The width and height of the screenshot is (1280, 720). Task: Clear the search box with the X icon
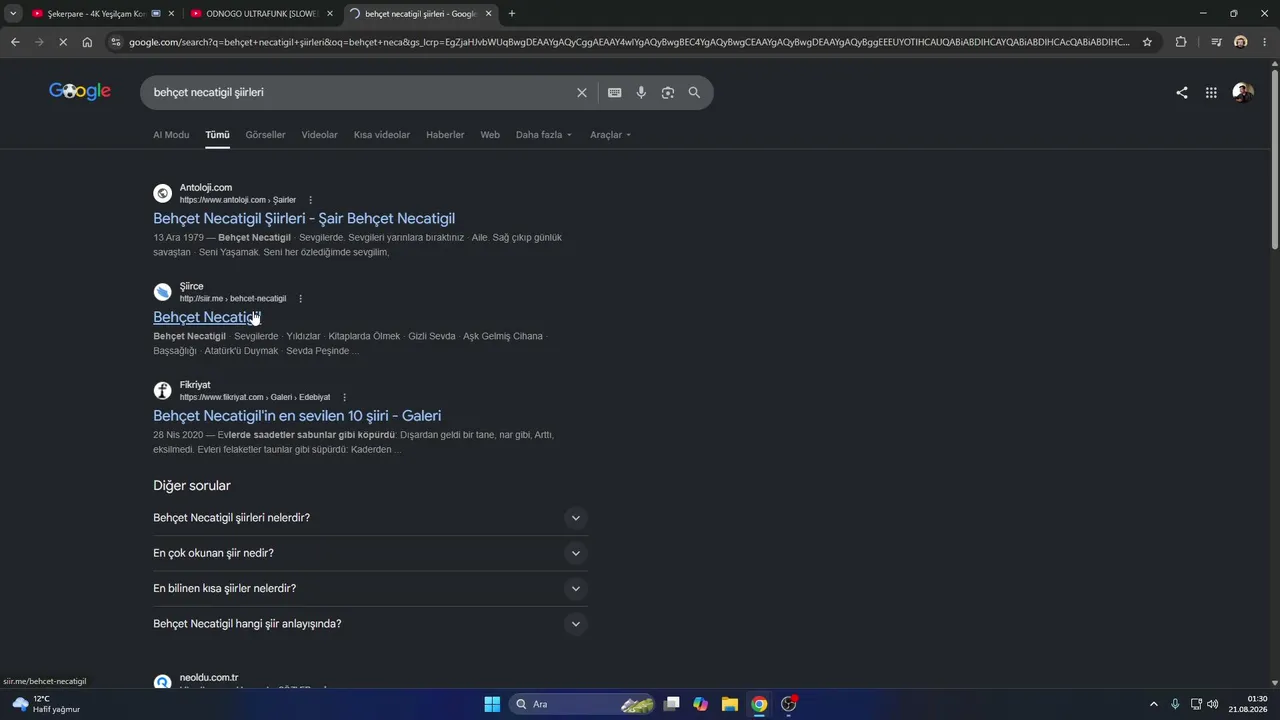[x=582, y=92]
